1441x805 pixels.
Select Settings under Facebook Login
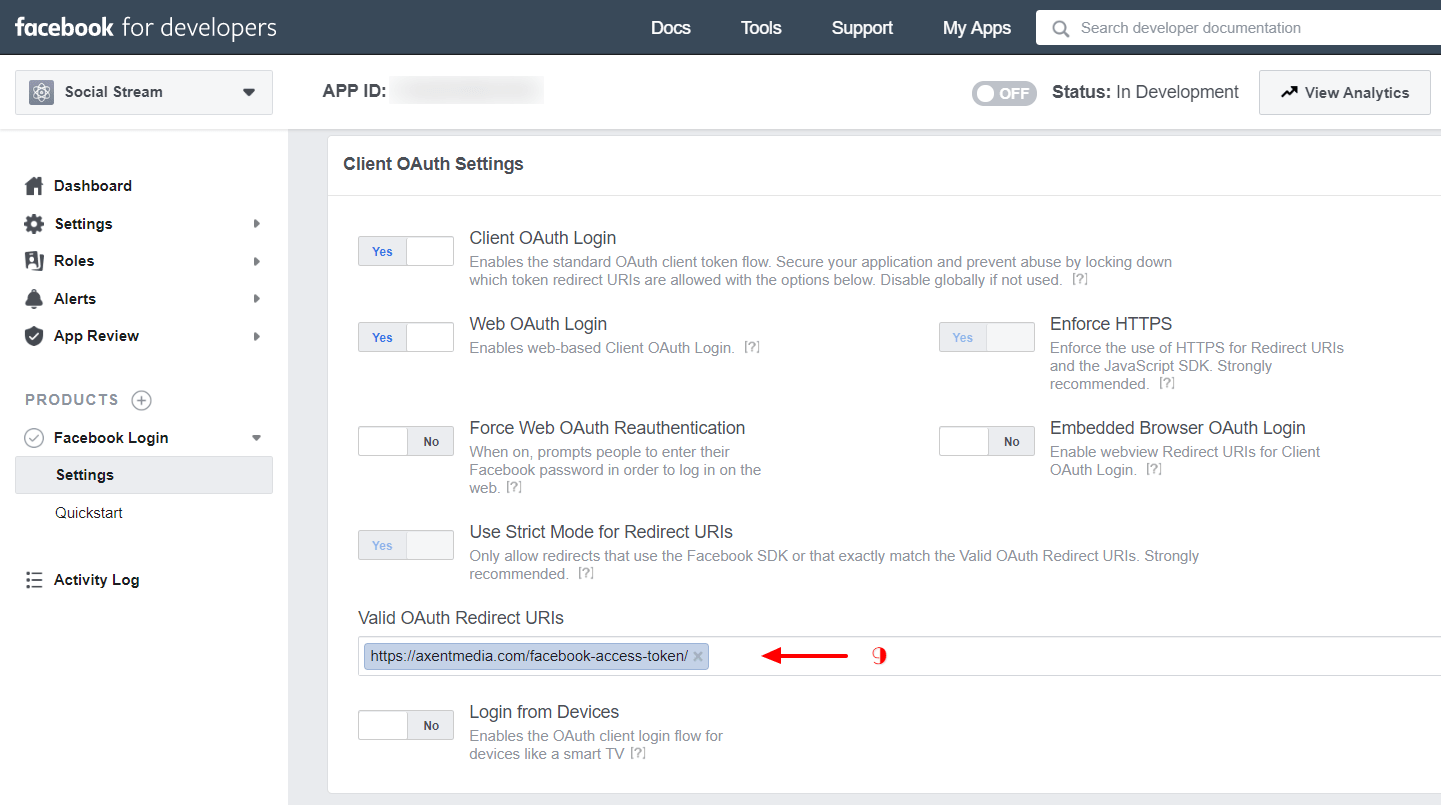coord(144,475)
